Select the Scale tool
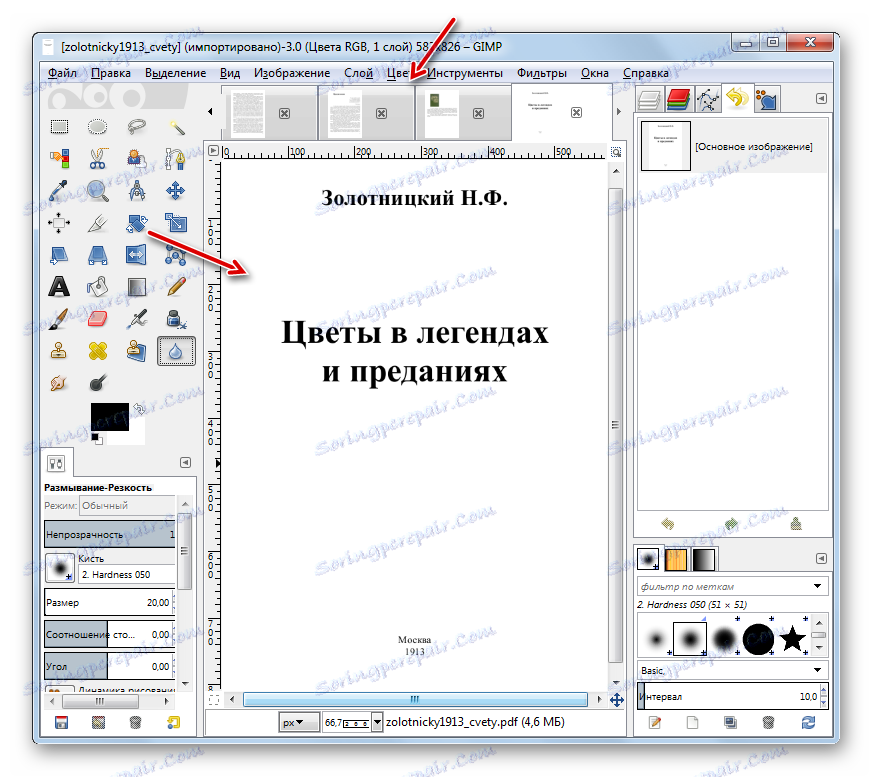 pos(176,223)
